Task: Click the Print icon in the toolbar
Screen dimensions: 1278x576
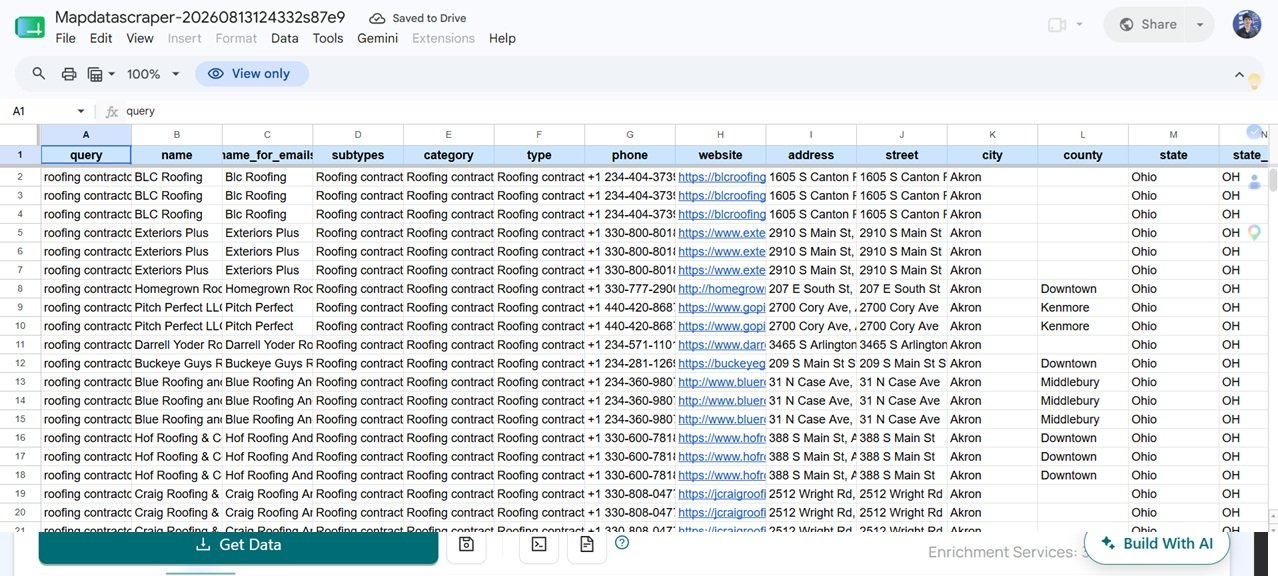Action: point(69,74)
